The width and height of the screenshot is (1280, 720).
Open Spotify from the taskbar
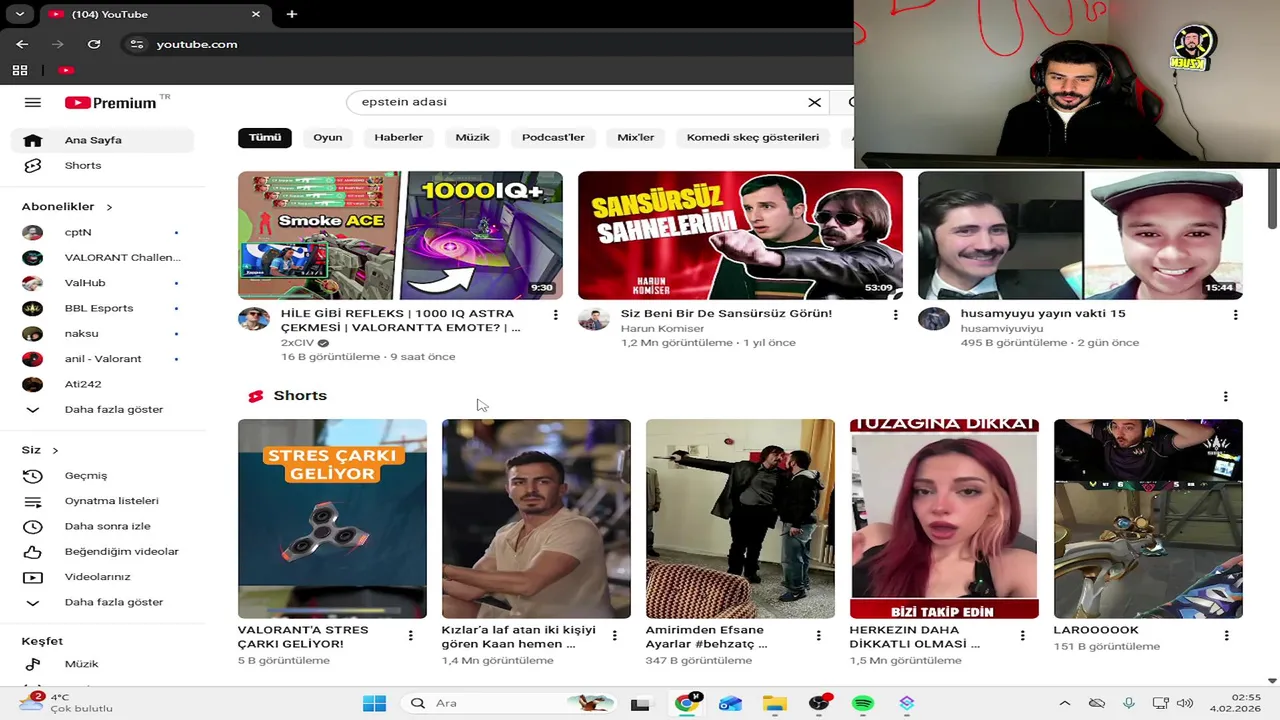pyautogui.click(x=863, y=703)
